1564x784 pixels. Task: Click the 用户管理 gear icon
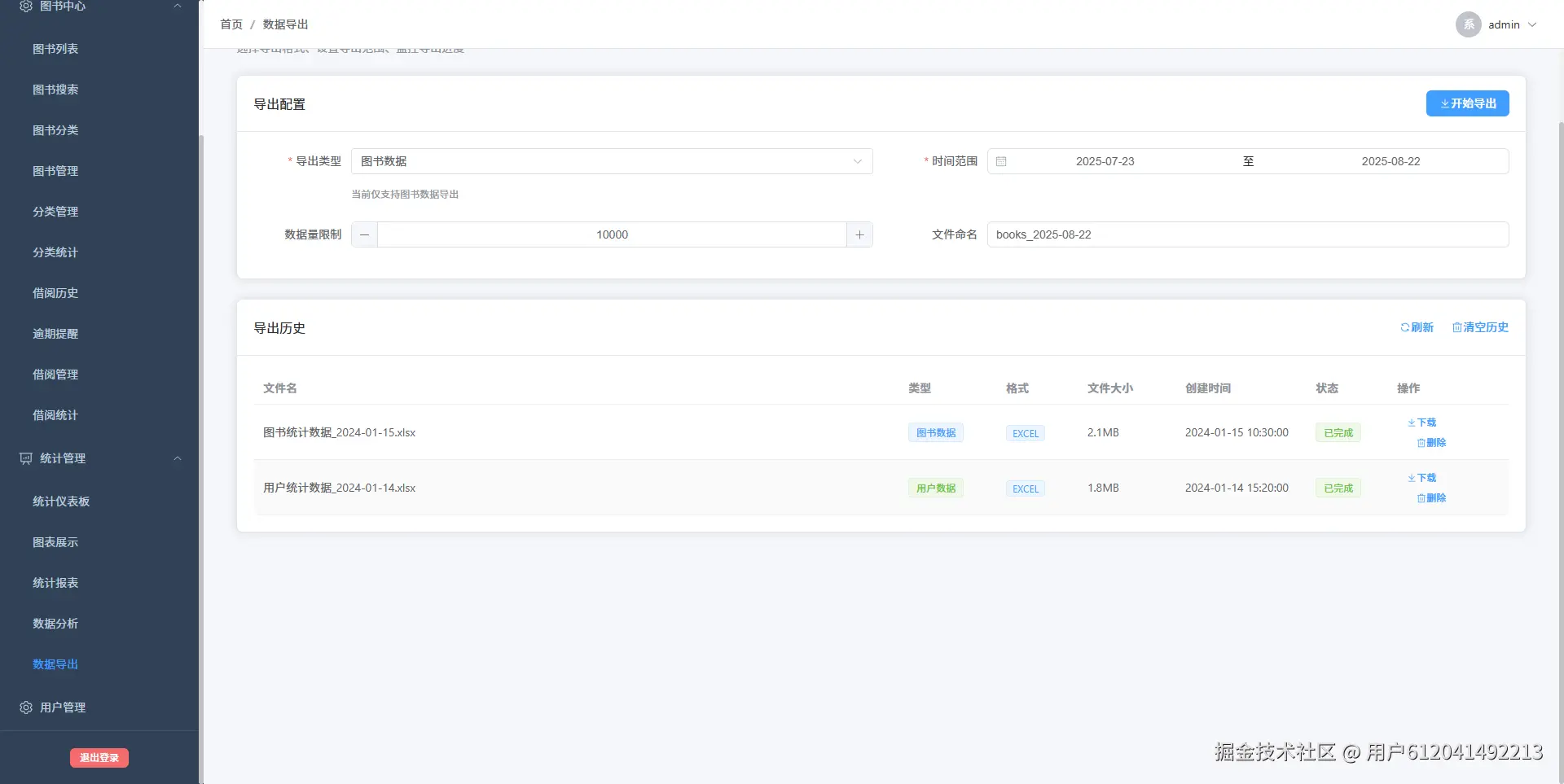[x=26, y=707]
